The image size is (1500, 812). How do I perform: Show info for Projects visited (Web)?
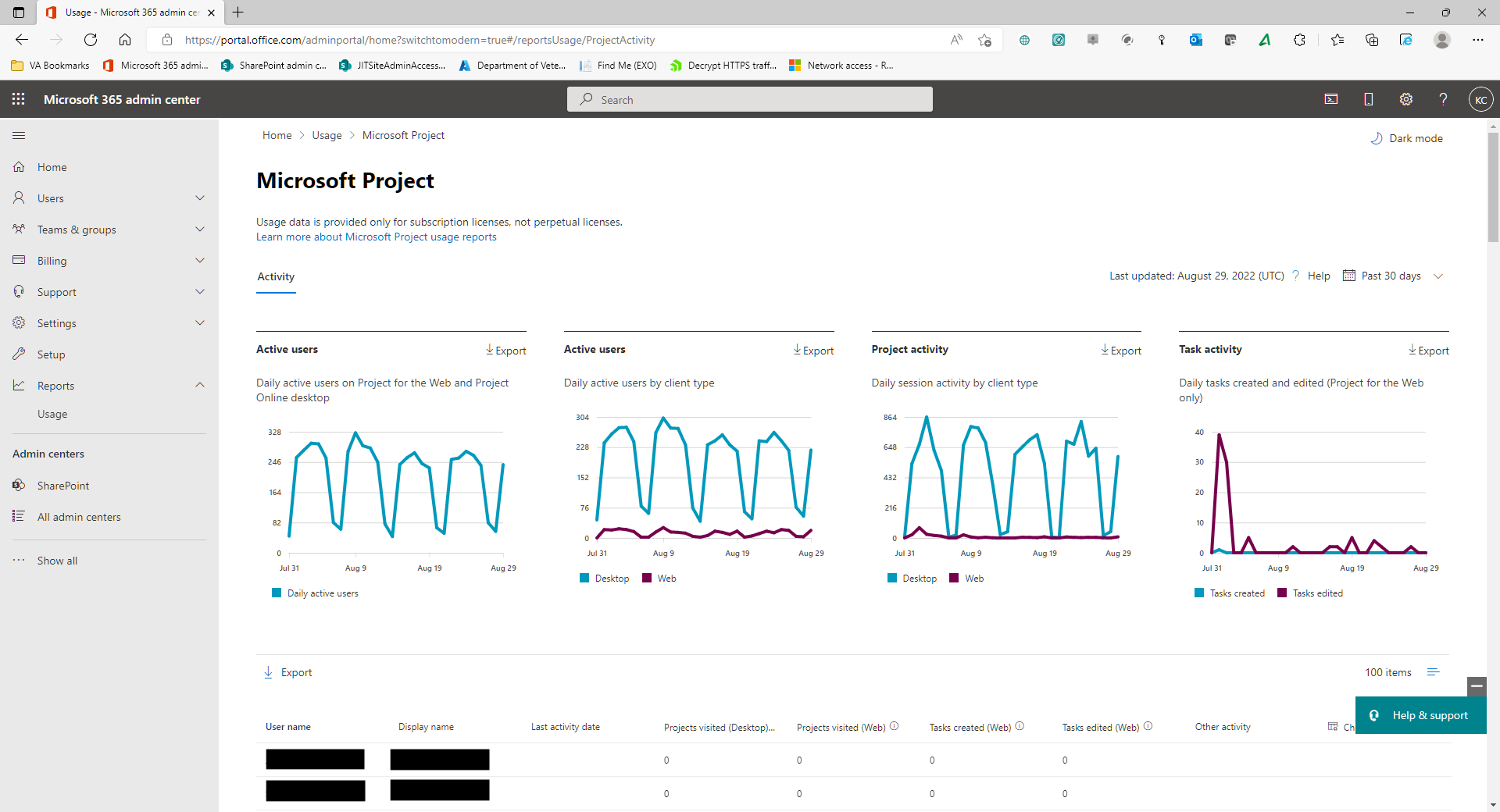tap(895, 726)
